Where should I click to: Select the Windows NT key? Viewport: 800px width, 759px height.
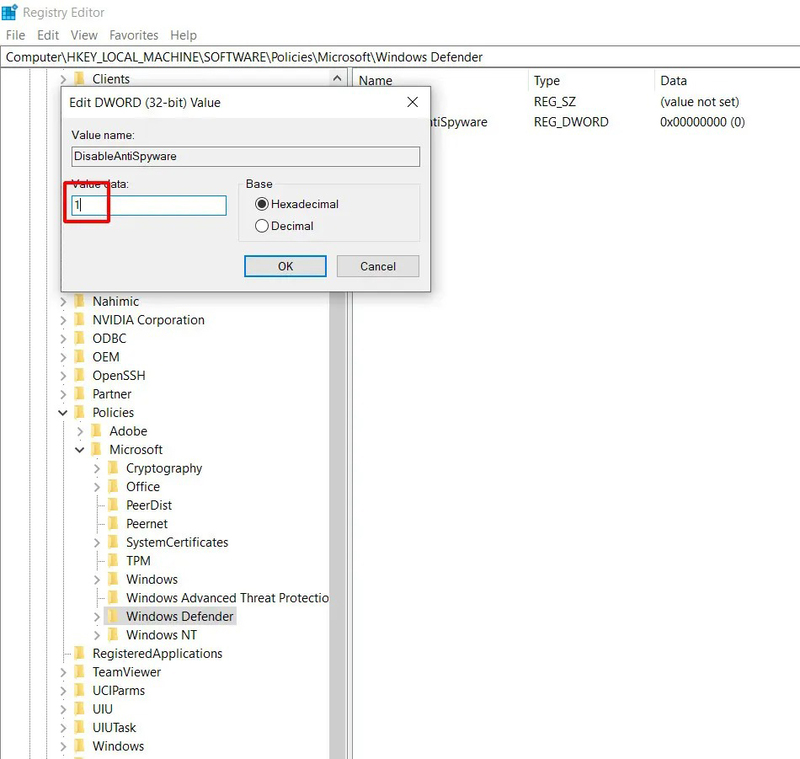[x=161, y=635]
